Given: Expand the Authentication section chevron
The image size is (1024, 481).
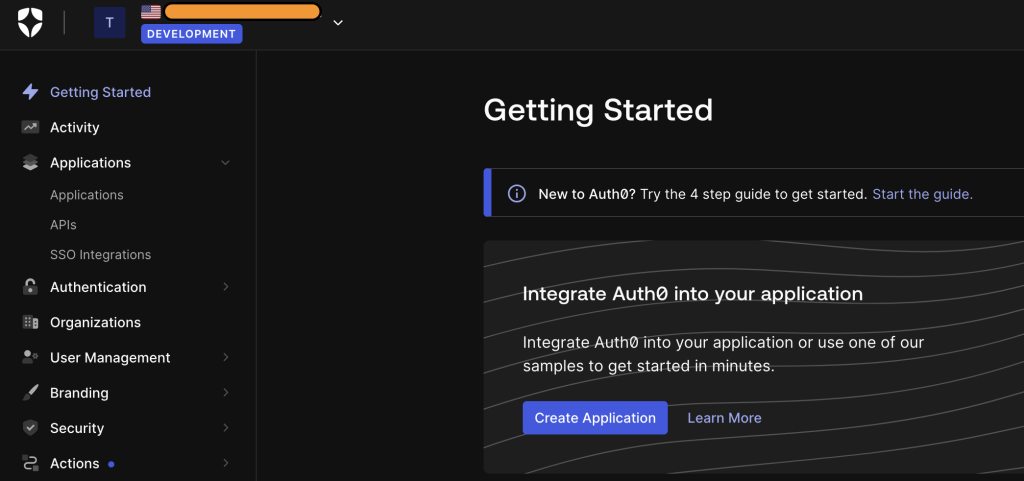Looking at the screenshot, I should coord(226,287).
